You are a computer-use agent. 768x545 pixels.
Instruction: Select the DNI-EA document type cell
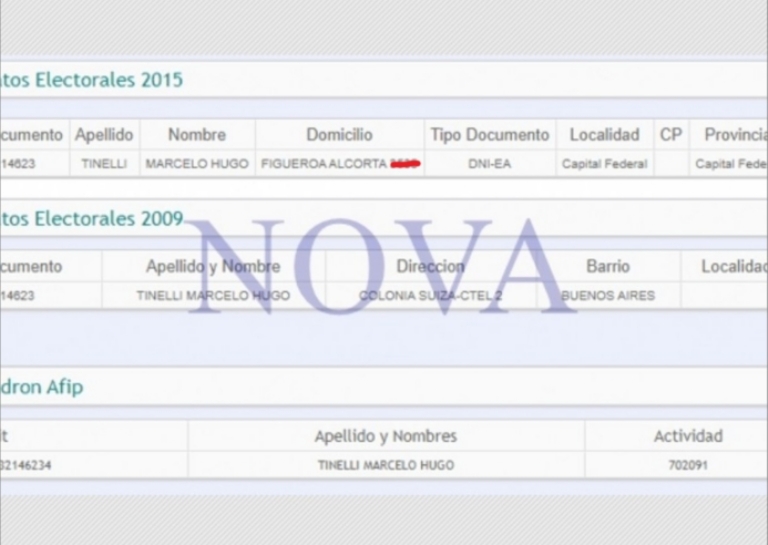490,164
